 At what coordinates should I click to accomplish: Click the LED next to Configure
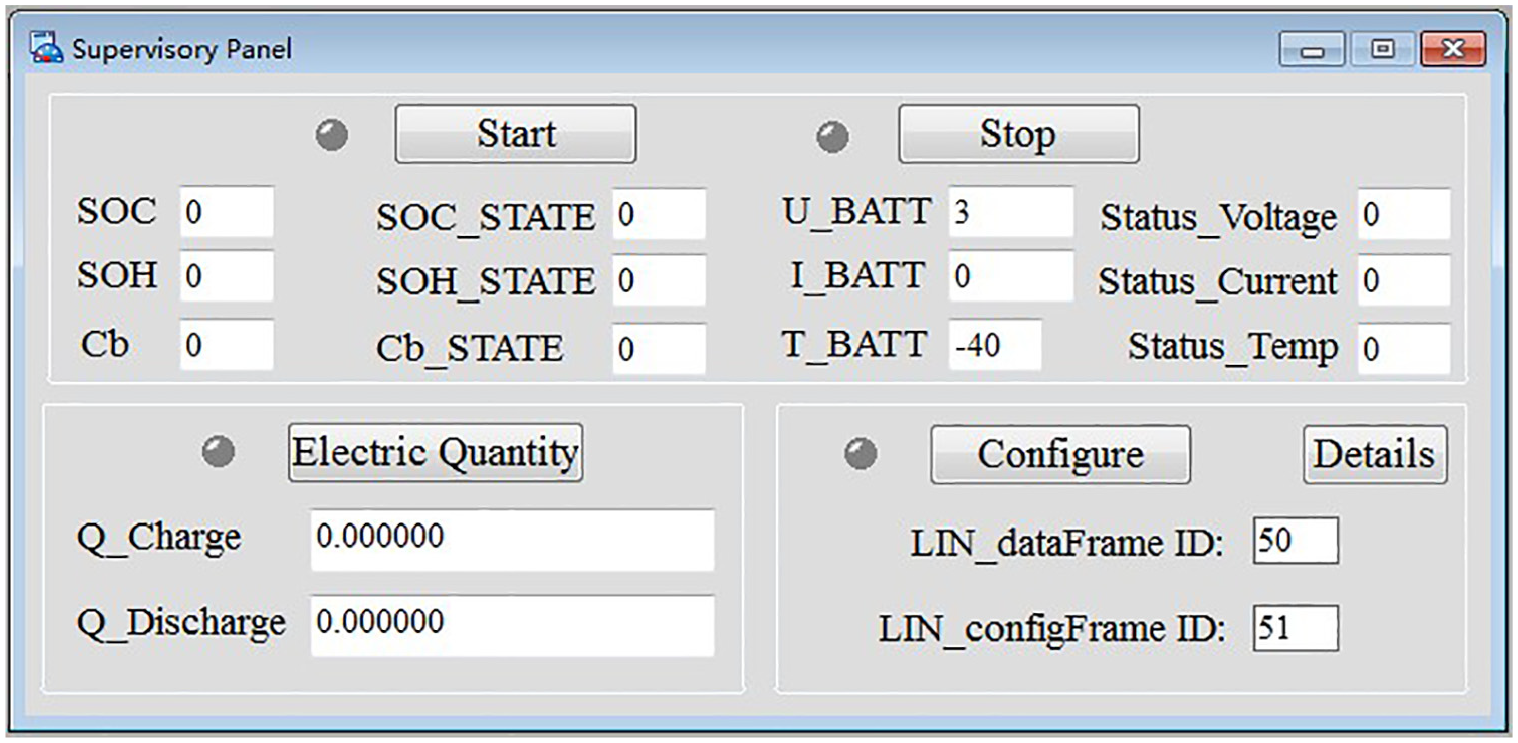point(861,454)
